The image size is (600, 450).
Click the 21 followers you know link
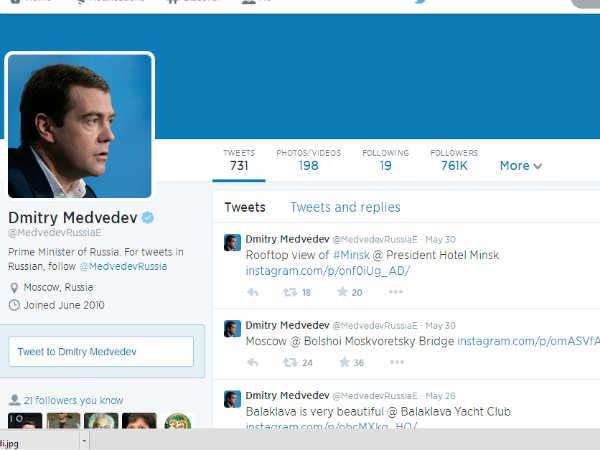click(x=73, y=401)
